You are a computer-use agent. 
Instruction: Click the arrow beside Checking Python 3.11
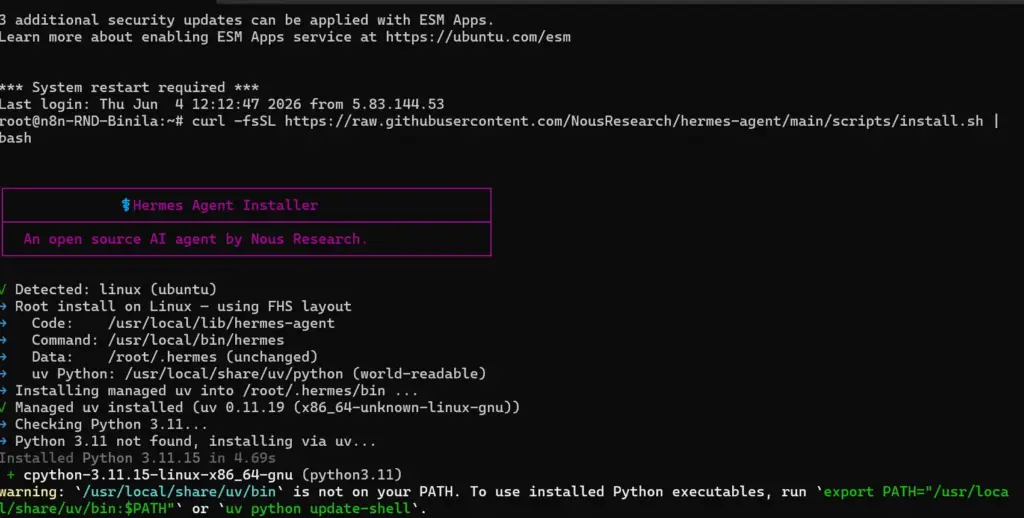[3, 425]
